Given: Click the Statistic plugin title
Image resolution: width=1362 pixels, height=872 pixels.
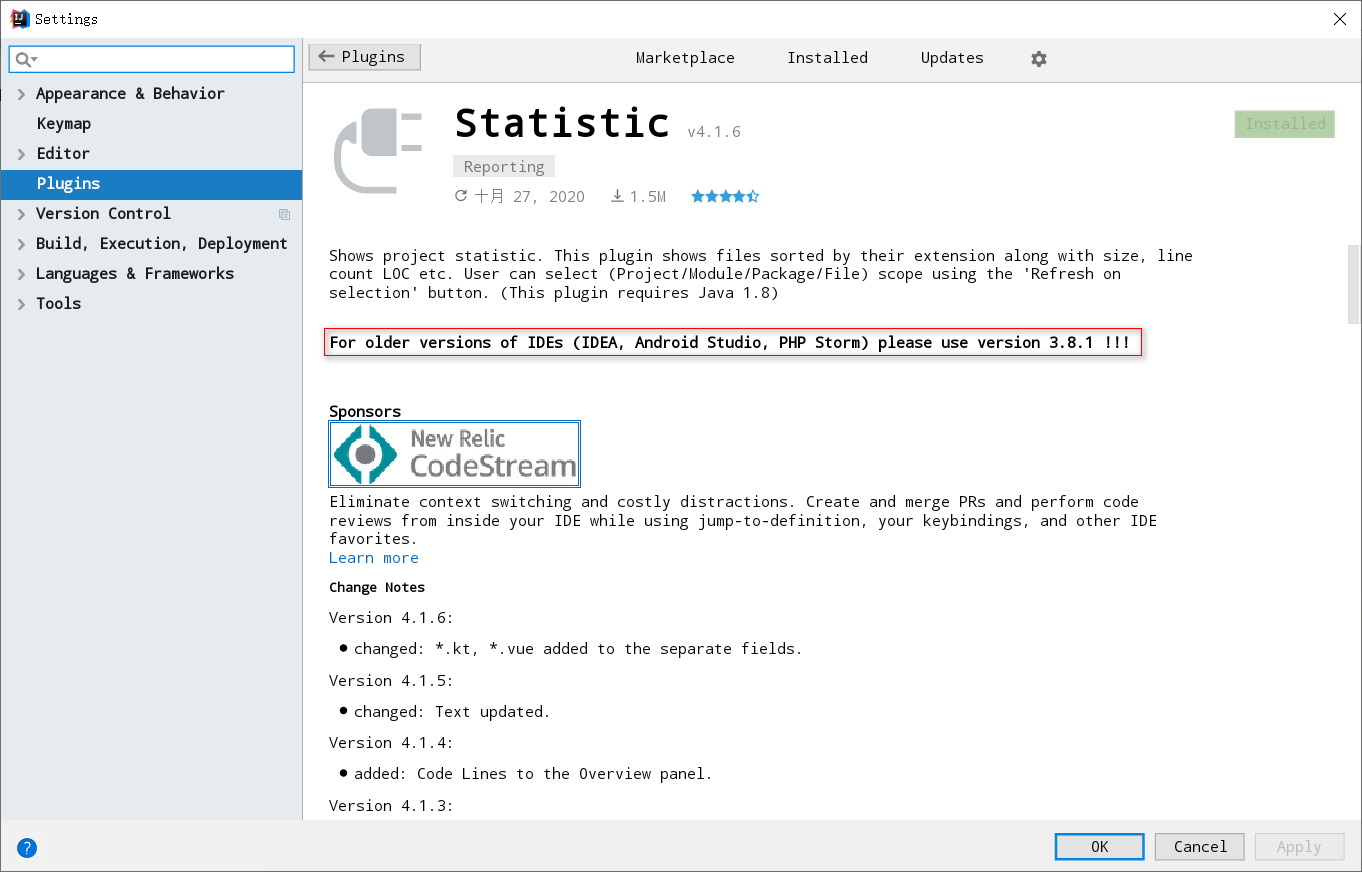Looking at the screenshot, I should point(562,123).
